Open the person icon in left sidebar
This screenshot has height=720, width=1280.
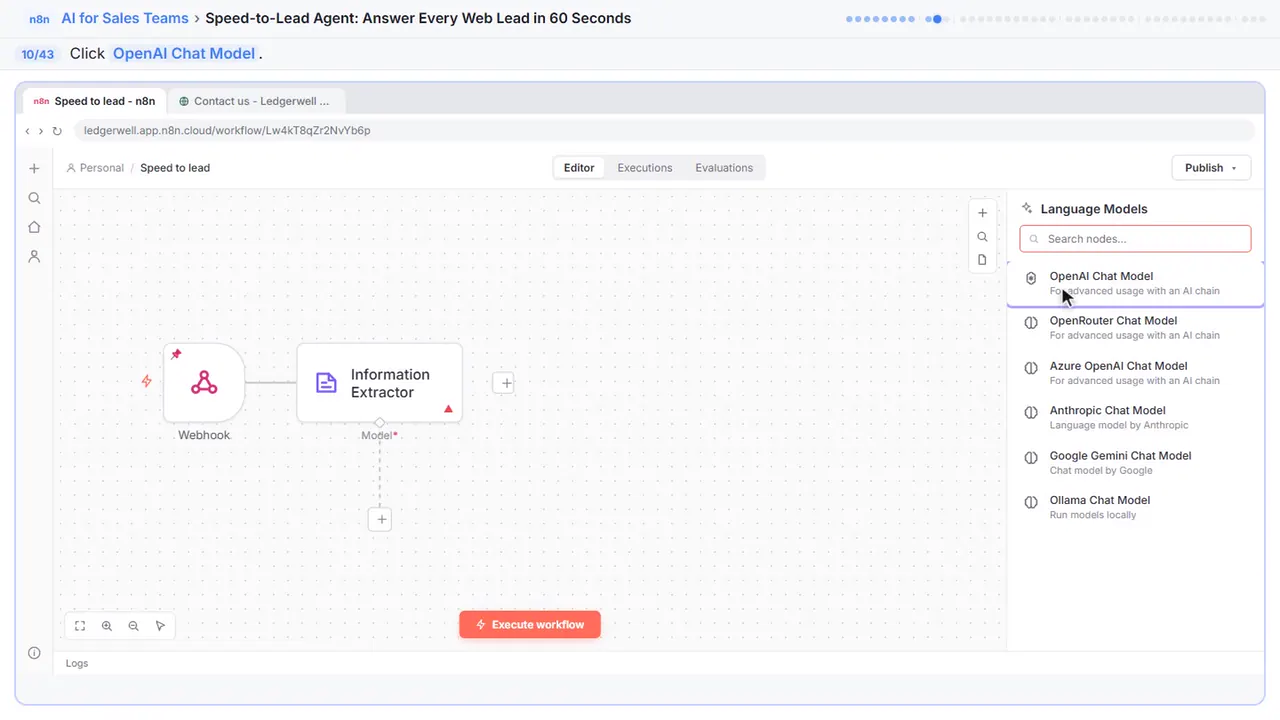click(x=34, y=257)
